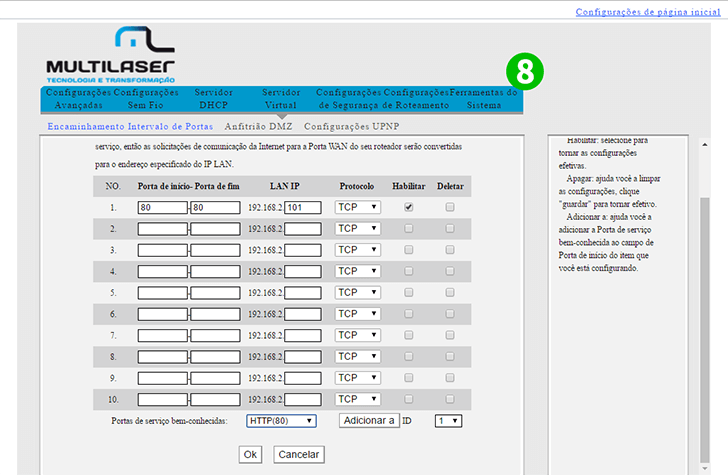Click start port field of rule 1
The width and height of the screenshot is (728, 475).
162,208
